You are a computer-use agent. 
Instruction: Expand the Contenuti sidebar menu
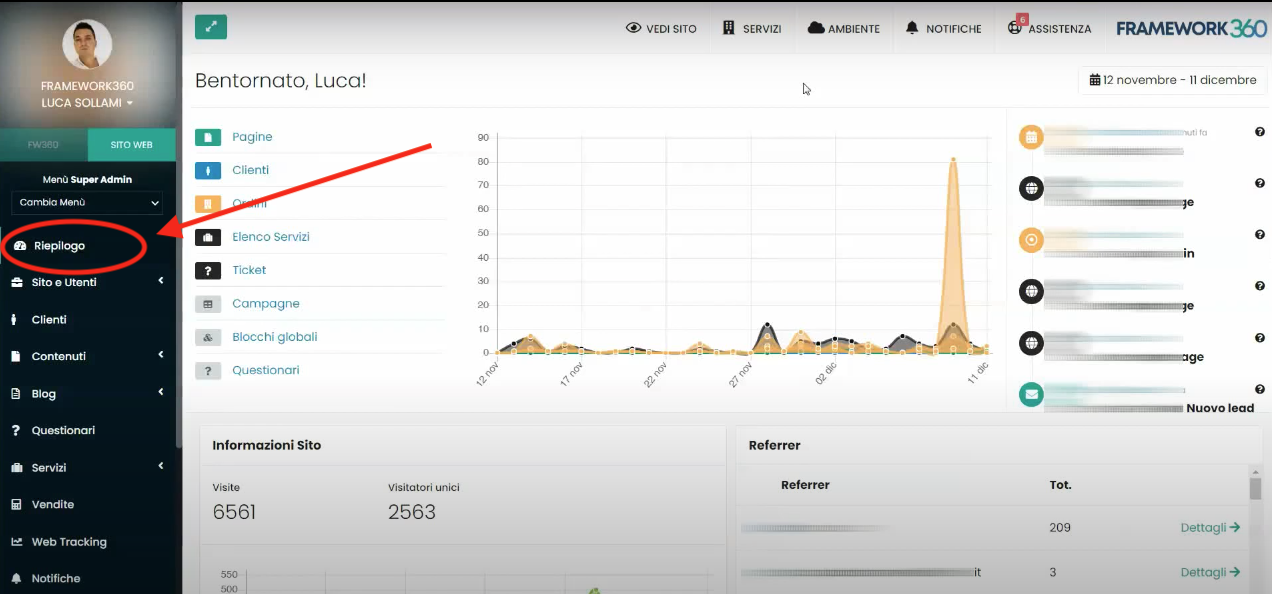click(87, 356)
